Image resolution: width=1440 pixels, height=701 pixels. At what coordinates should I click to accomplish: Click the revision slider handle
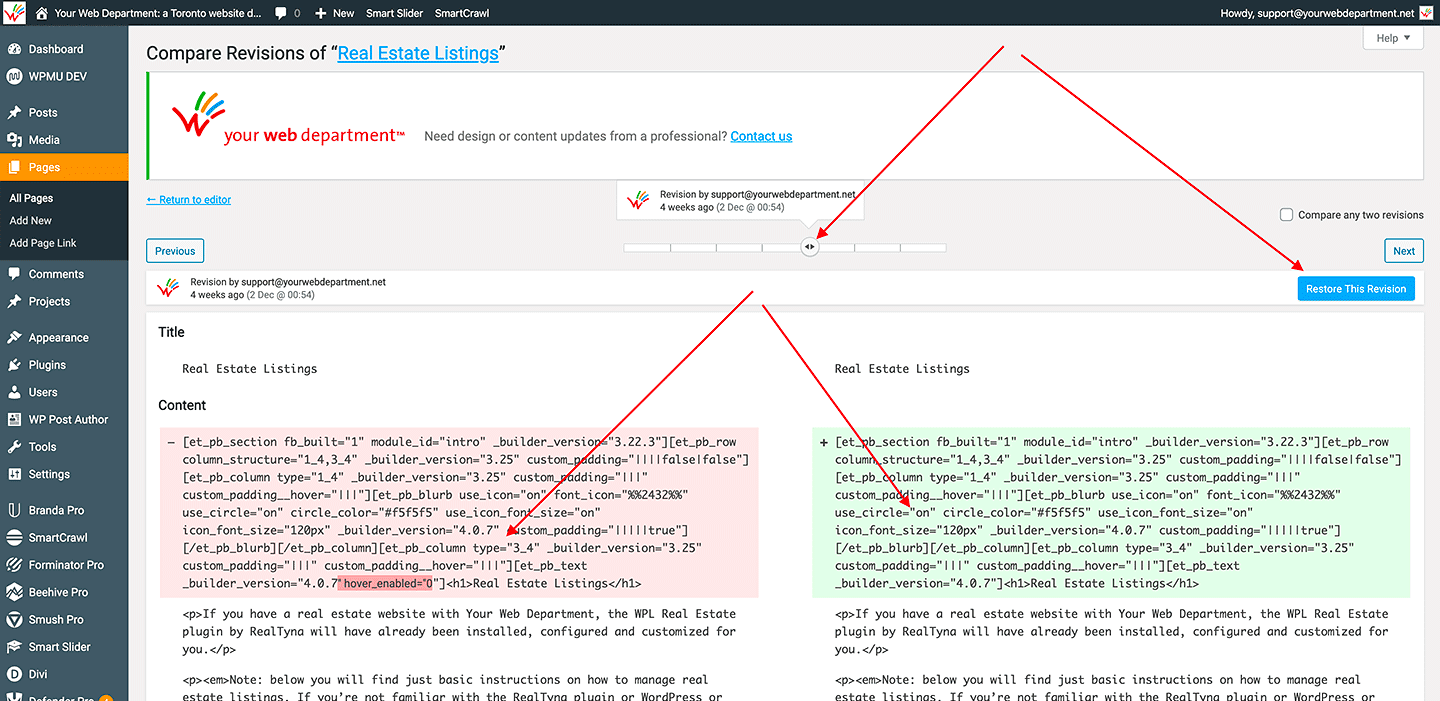tap(810, 247)
